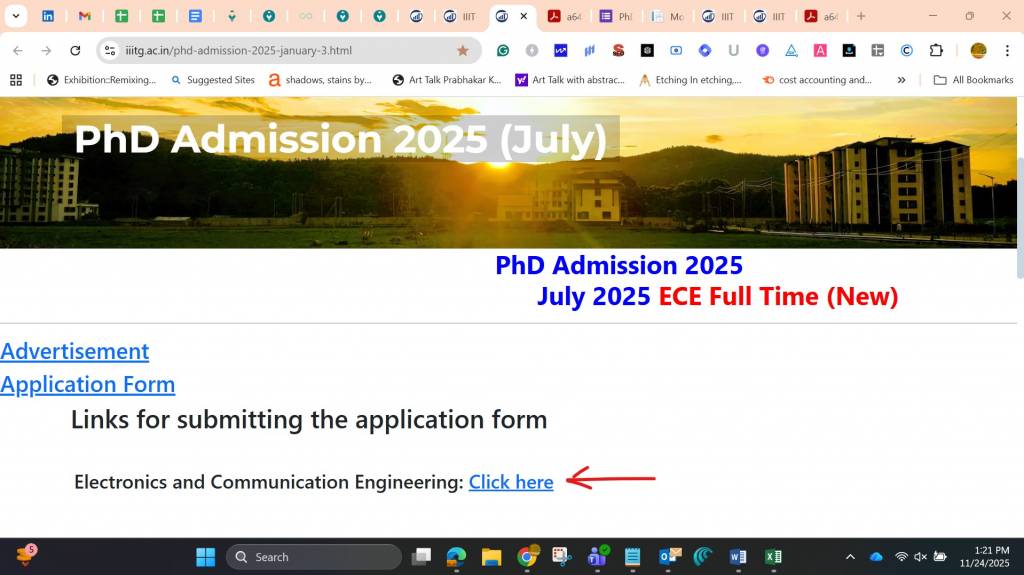Screen dimensions: 1024x575
Task: Open Chrome three-dot menu
Action: pyautogui.click(x=1007, y=50)
